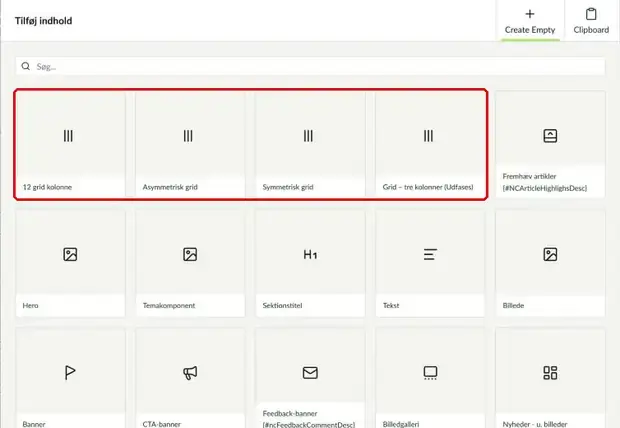Image resolution: width=620 pixels, height=428 pixels.
Task: Add the Fremhæv artikler block icon
Action: (x=550, y=136)
